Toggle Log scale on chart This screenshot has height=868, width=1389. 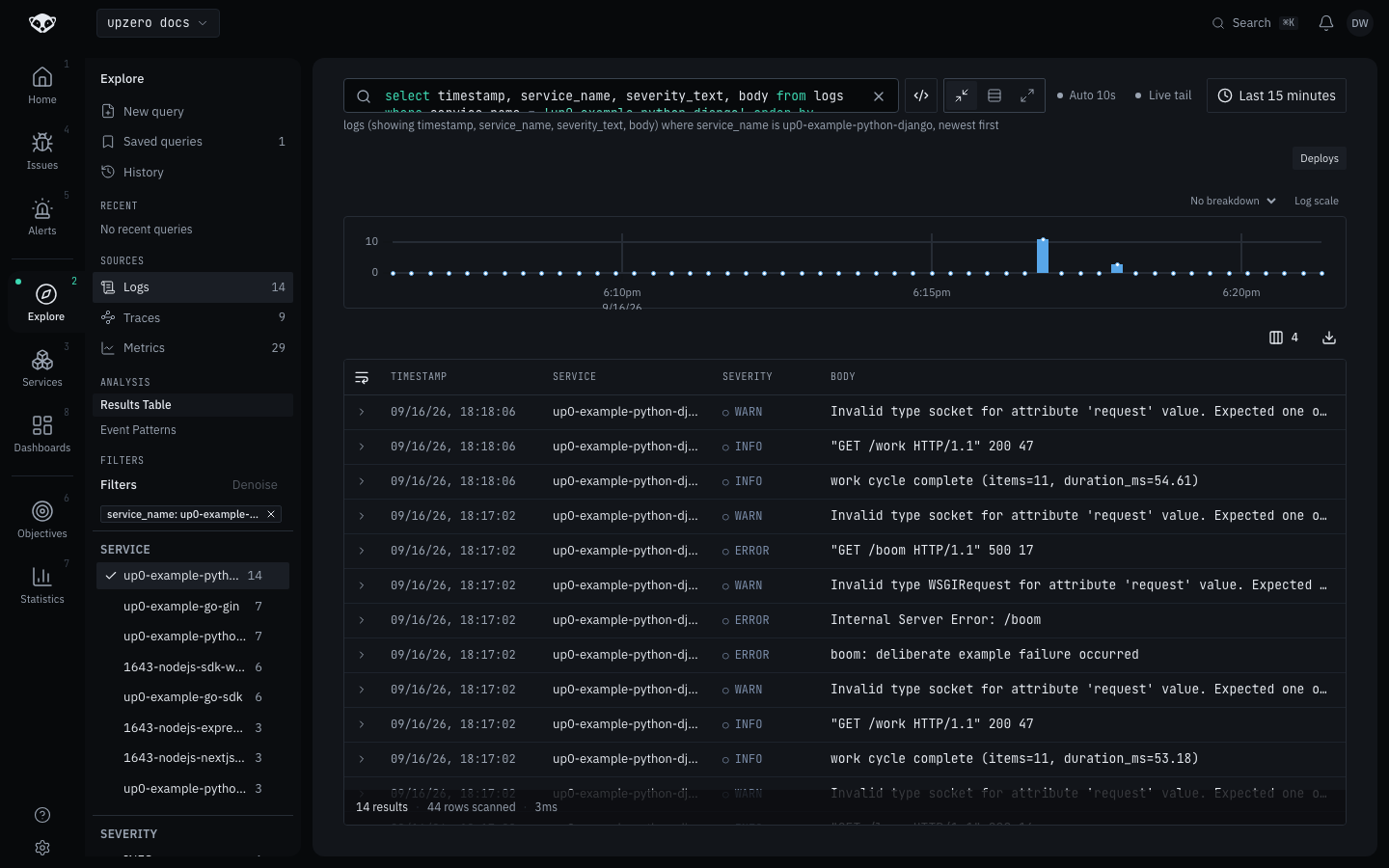[x=1316, y=201]
